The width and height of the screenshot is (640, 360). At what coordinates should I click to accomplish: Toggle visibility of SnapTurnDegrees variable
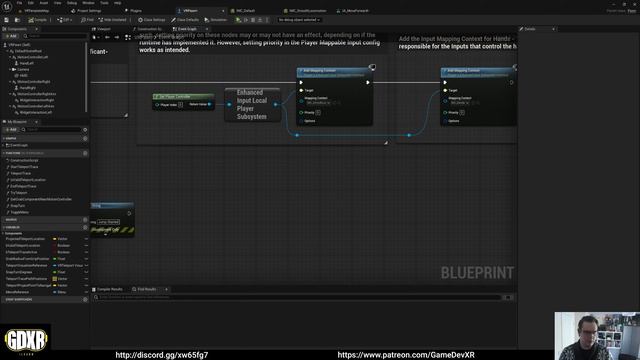[86, 272]
